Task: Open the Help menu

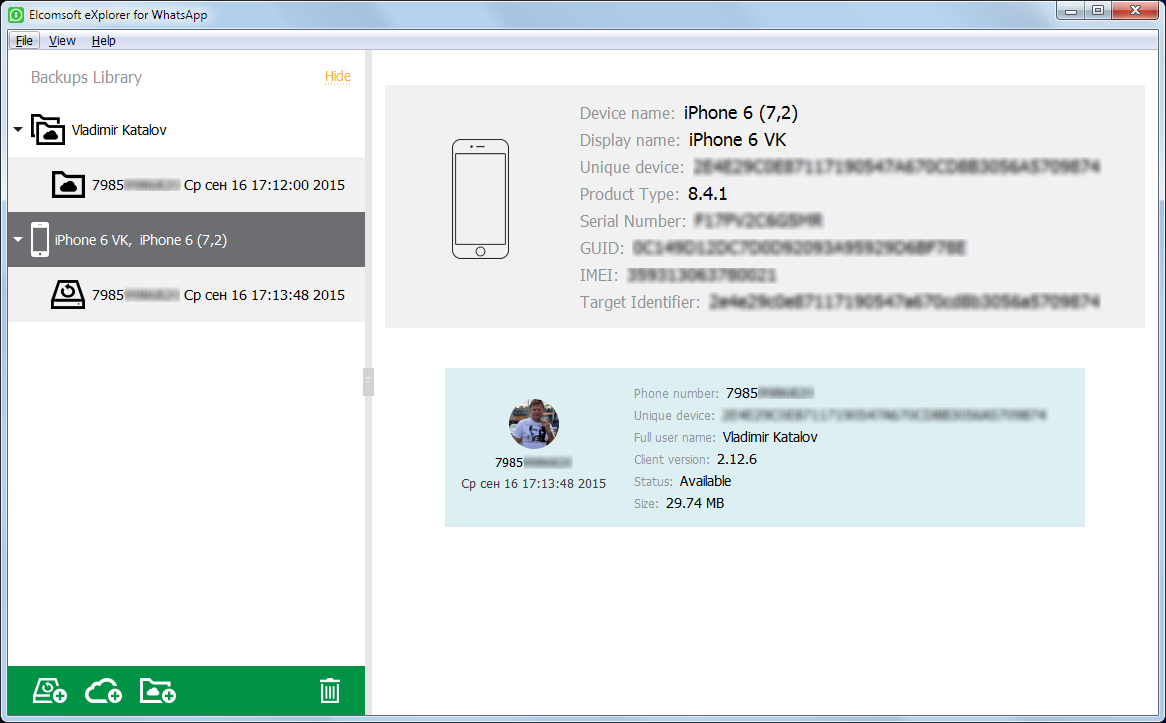Action: pos(103,40)
